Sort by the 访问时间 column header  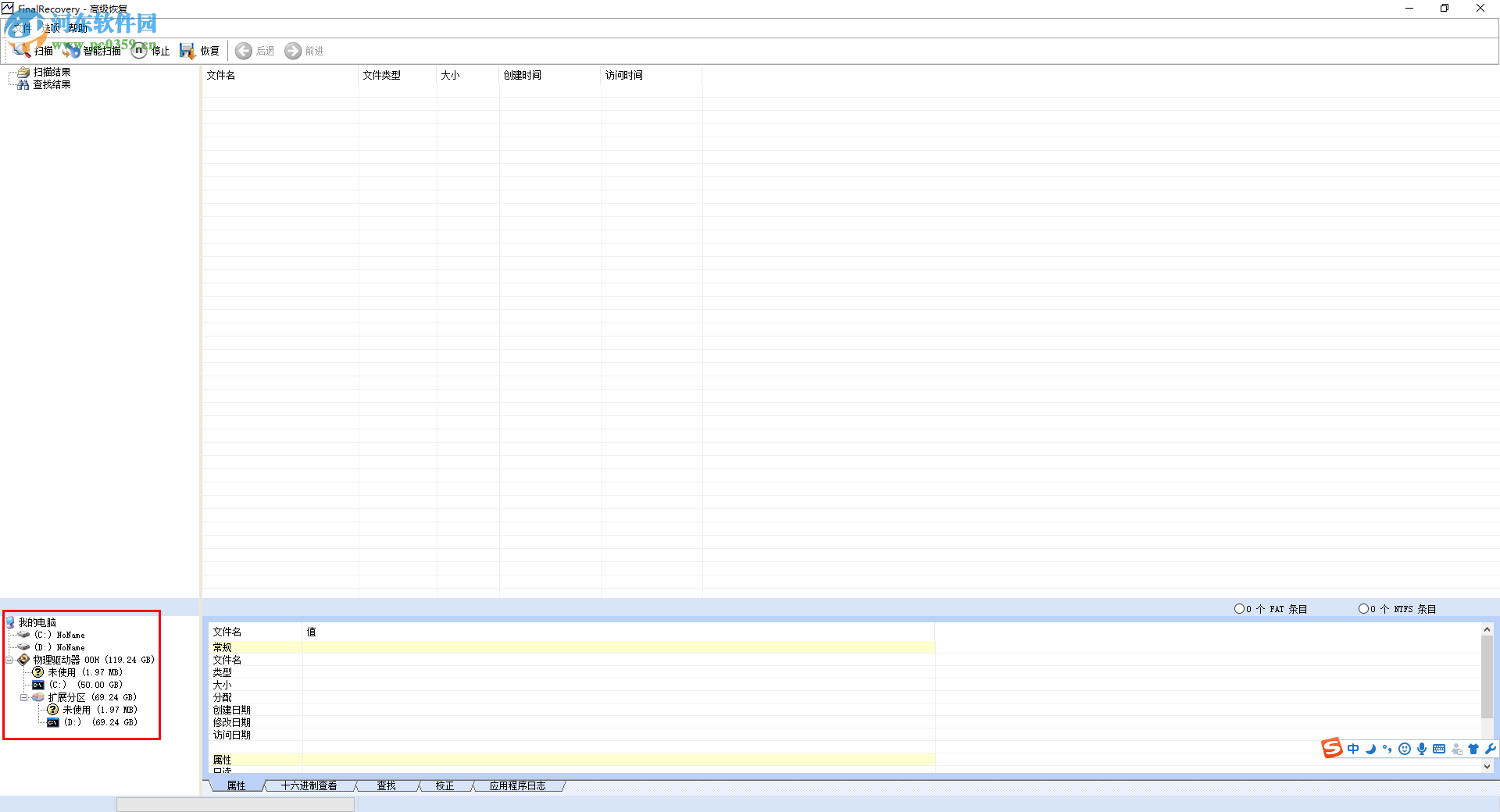[652, 75]
